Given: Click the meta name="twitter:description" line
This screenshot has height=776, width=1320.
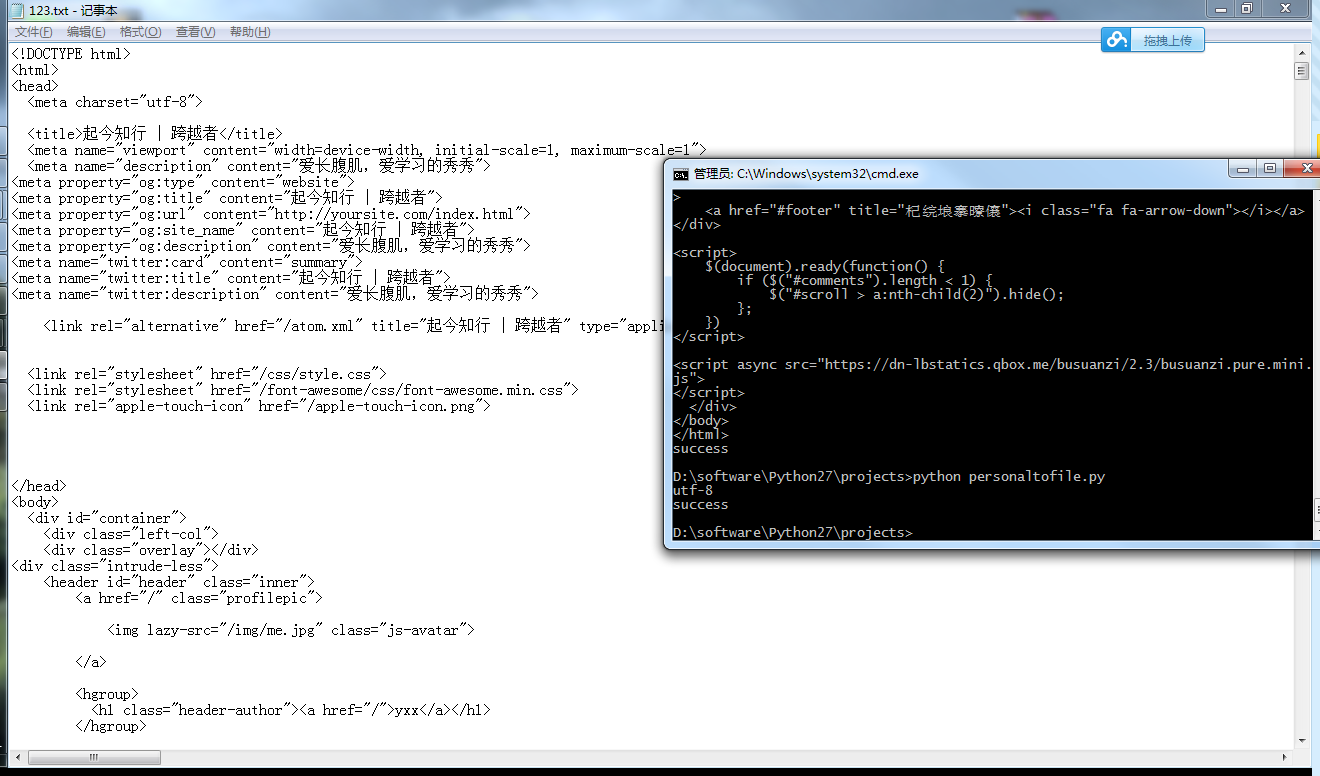Looking at the screenshot, I should tap(275, 294).
